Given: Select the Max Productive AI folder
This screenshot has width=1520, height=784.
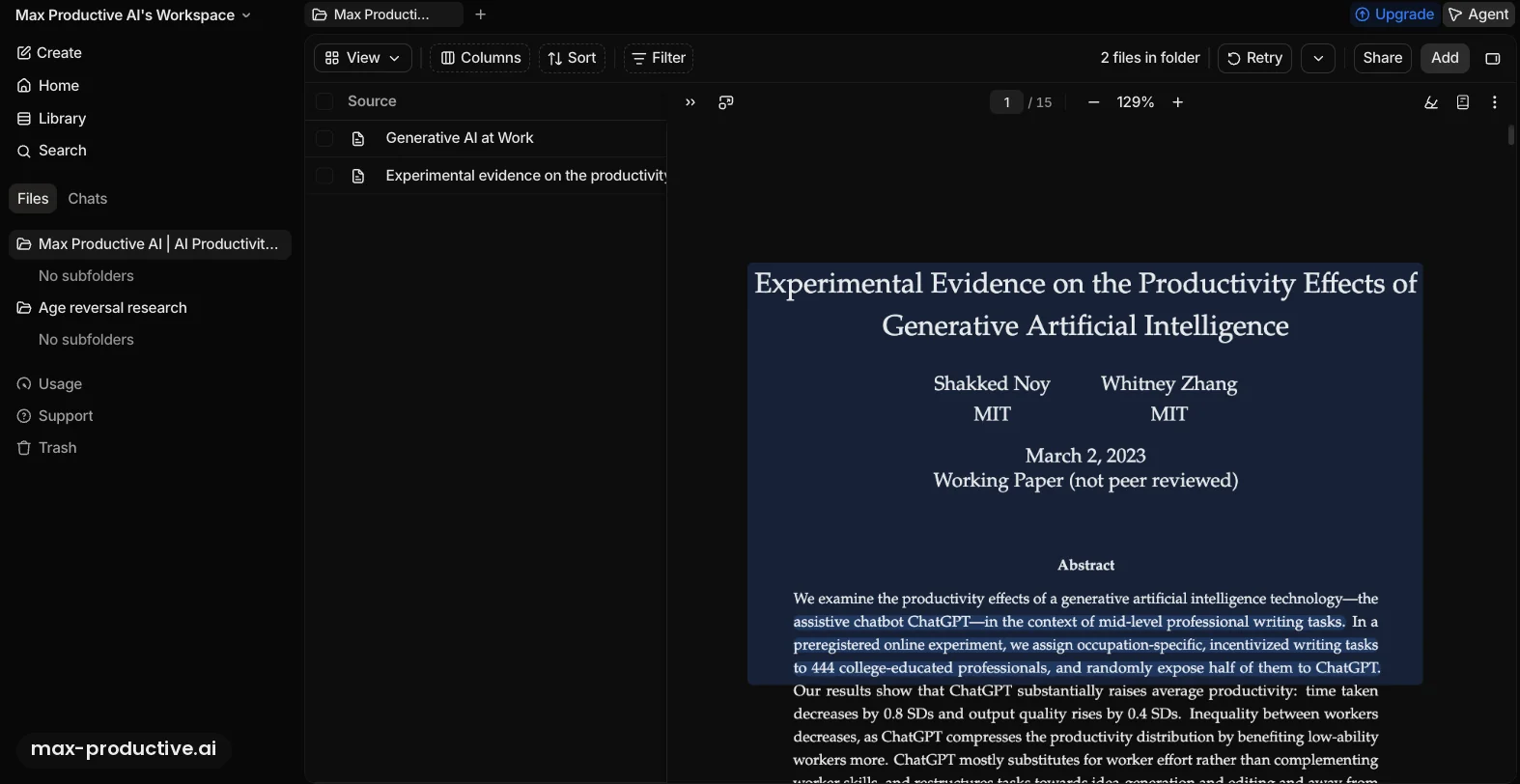Looking at the screenshot, I should point(150,244).
